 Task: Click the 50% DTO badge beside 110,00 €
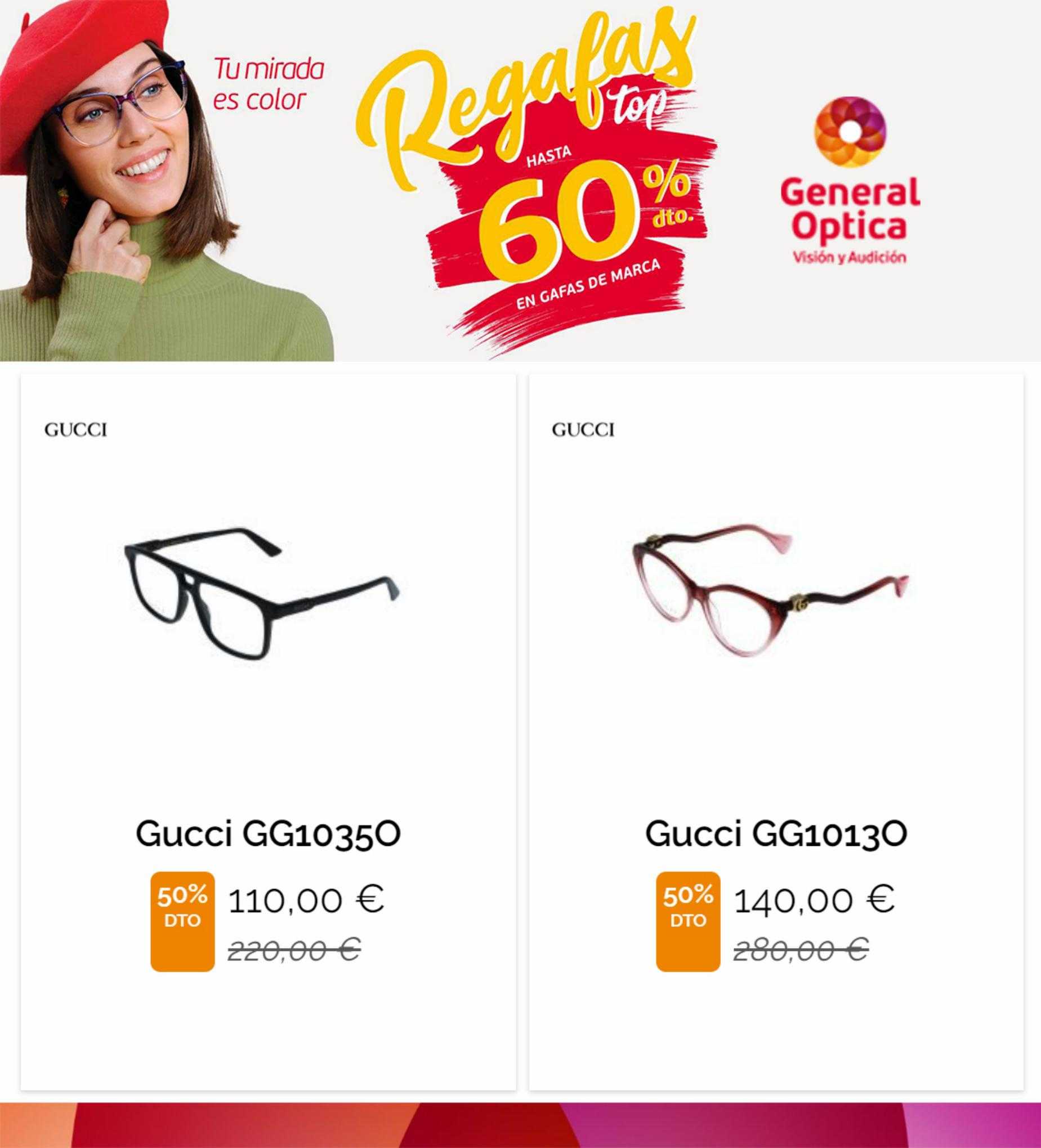click(182, 921)
